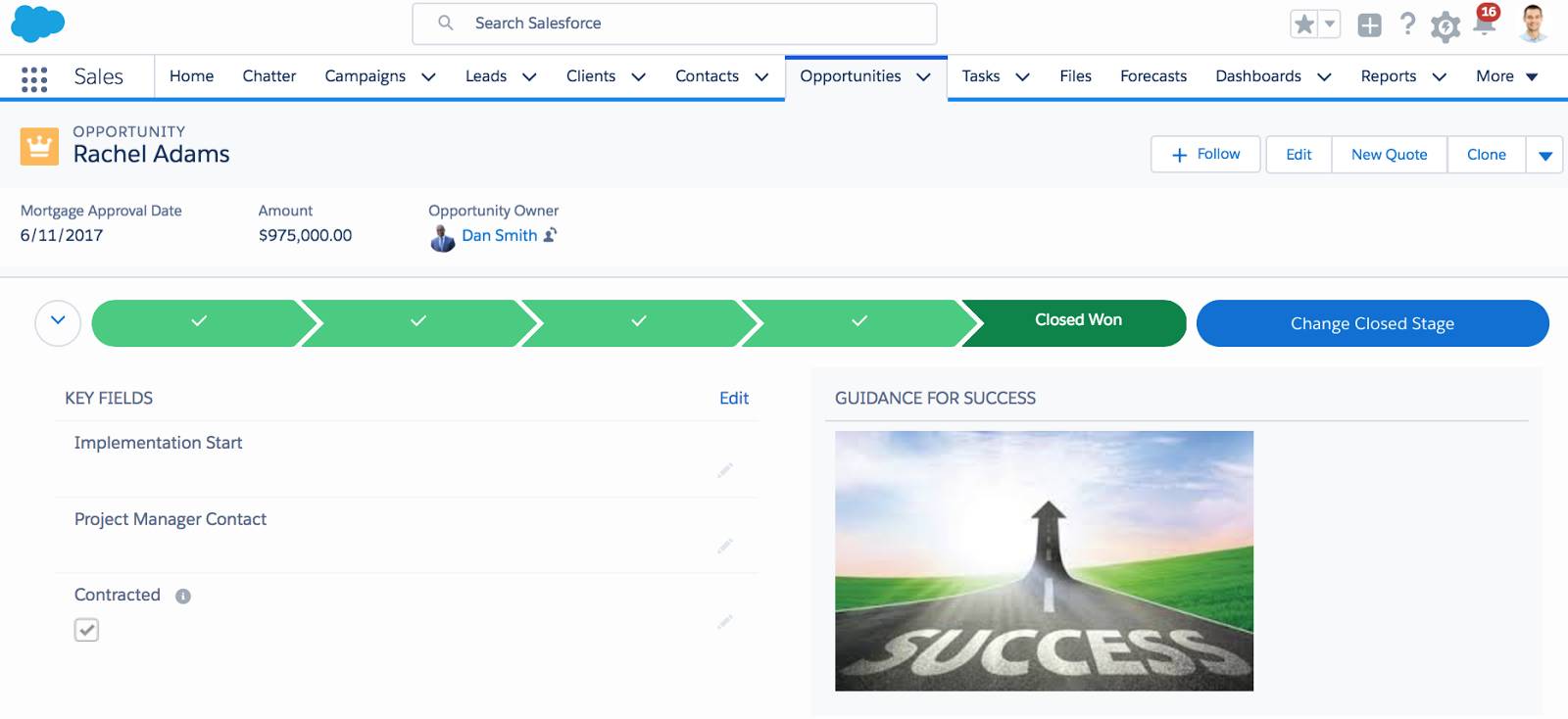The height and width of the screenshot is (719, 1568).
Task: Click the Opportunity crown icon
Action: (39, 147)
